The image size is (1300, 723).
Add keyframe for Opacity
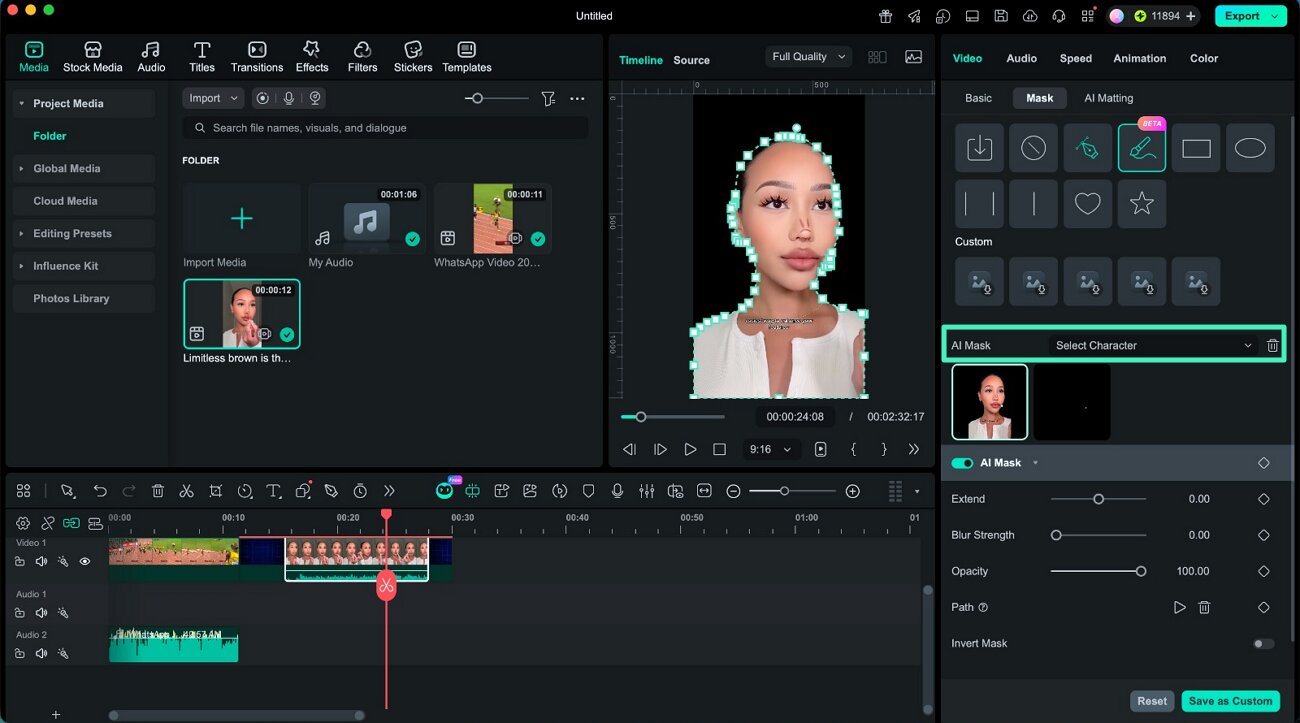1264,571
